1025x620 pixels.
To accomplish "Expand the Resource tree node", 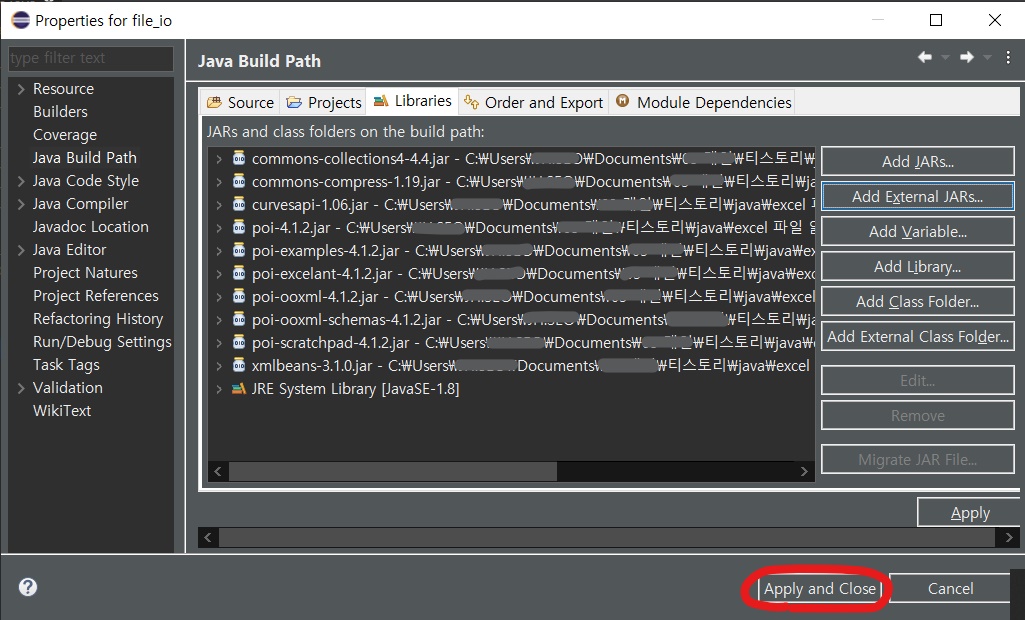I will pyautogui.click(x=21, y=89).
